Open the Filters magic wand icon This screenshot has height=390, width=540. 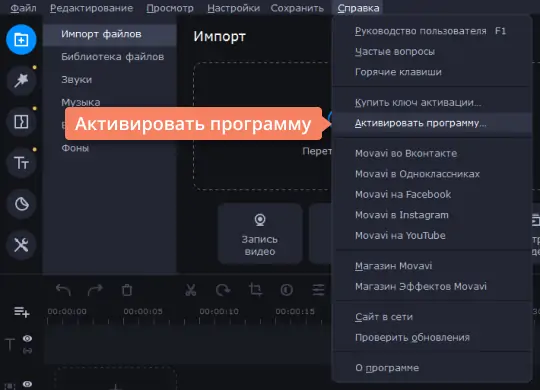pyautogui.click(x=21, y=81)
